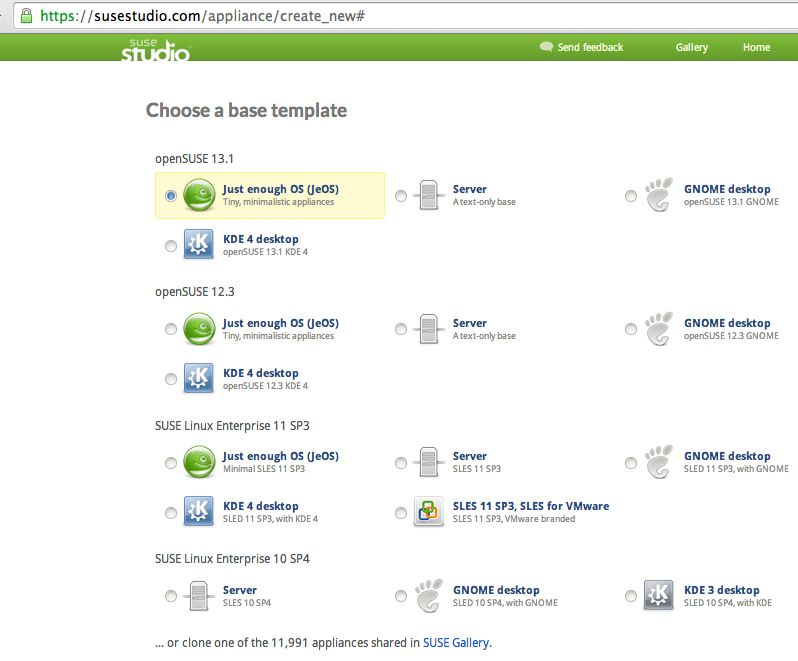
Task: Select the openSUSE 12.3 KDE 4 radio button
Action: tap(171, 379)
